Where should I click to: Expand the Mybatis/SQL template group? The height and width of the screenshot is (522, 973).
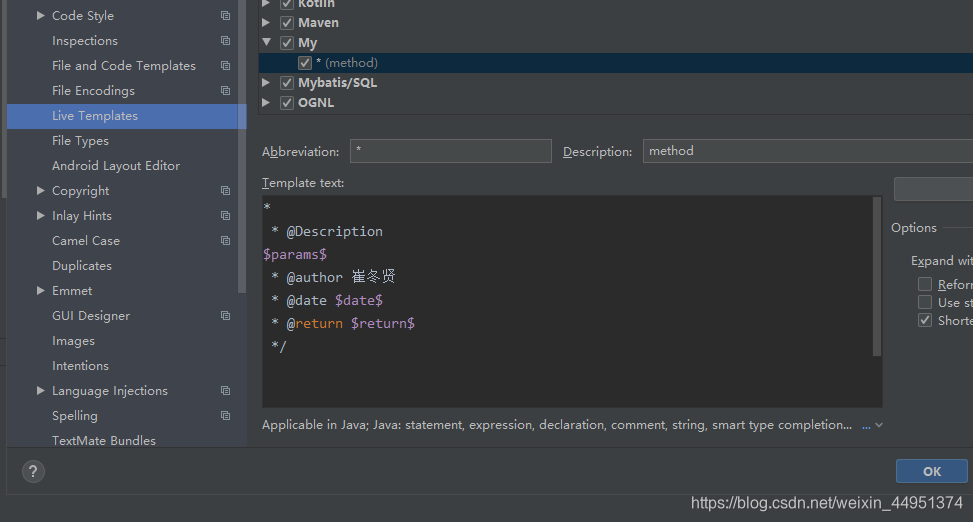point(266,83)
